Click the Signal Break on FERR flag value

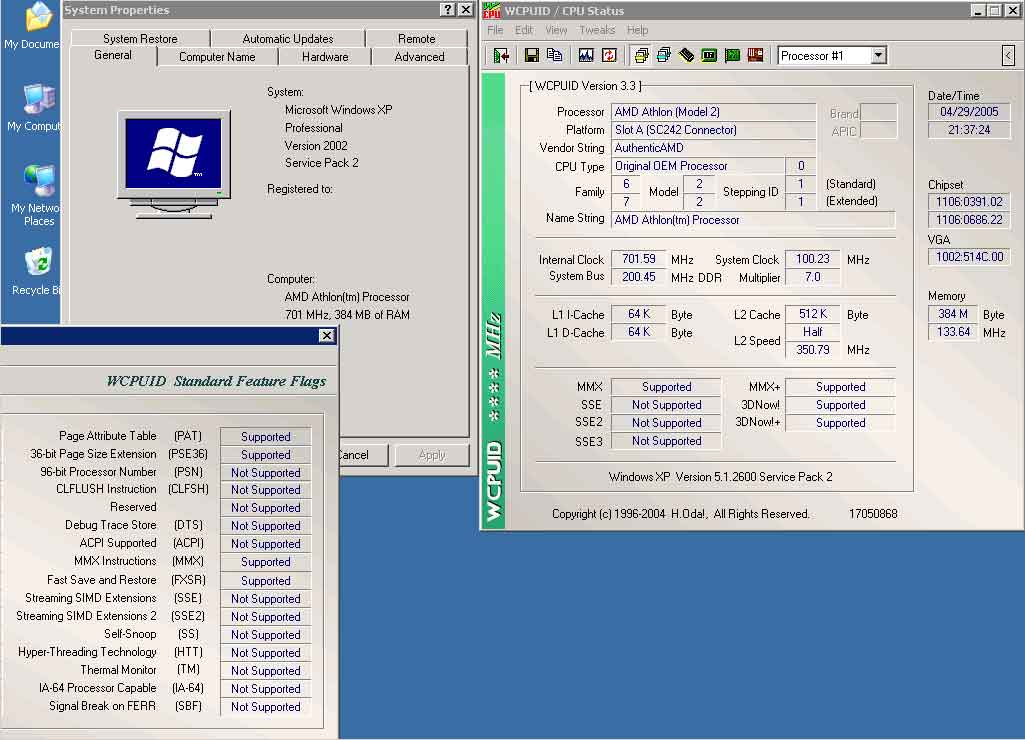[265, 707]
